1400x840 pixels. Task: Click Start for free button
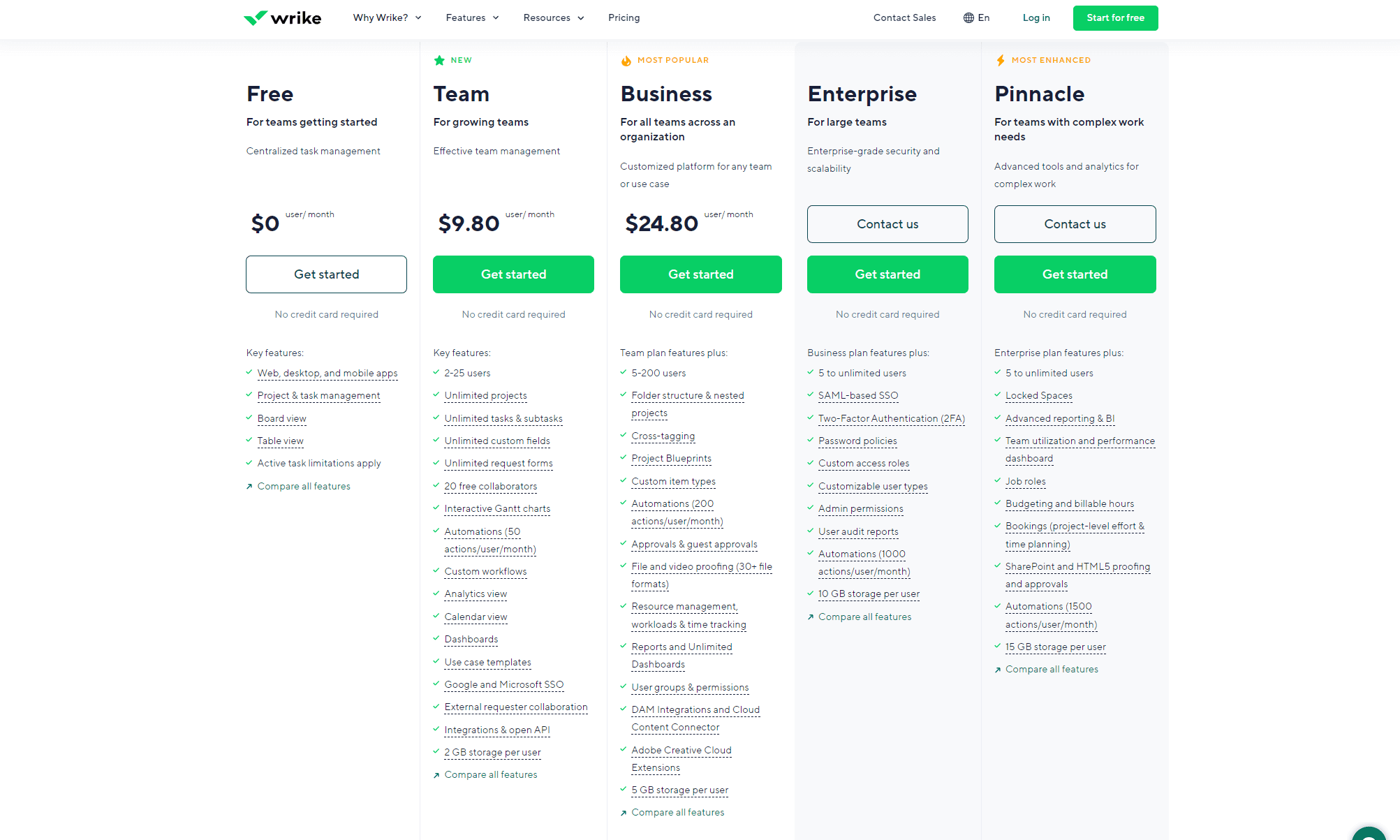pos(1115,17)
